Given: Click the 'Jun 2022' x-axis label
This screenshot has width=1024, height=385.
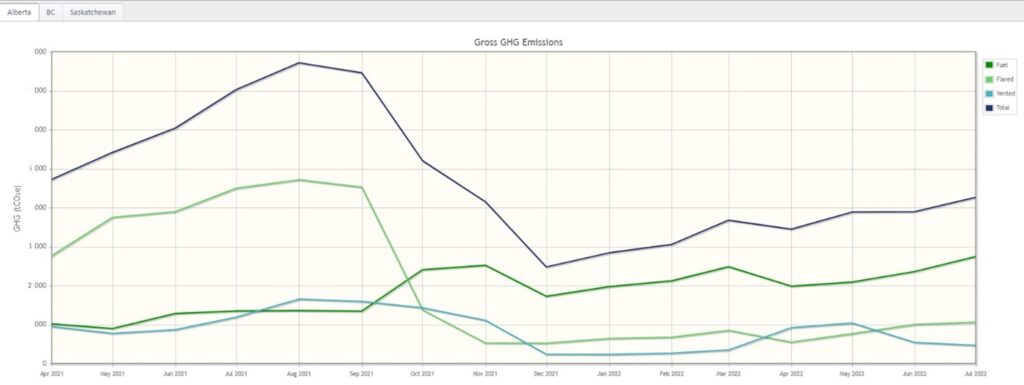Looking at the screenshot, I should 914,373.
